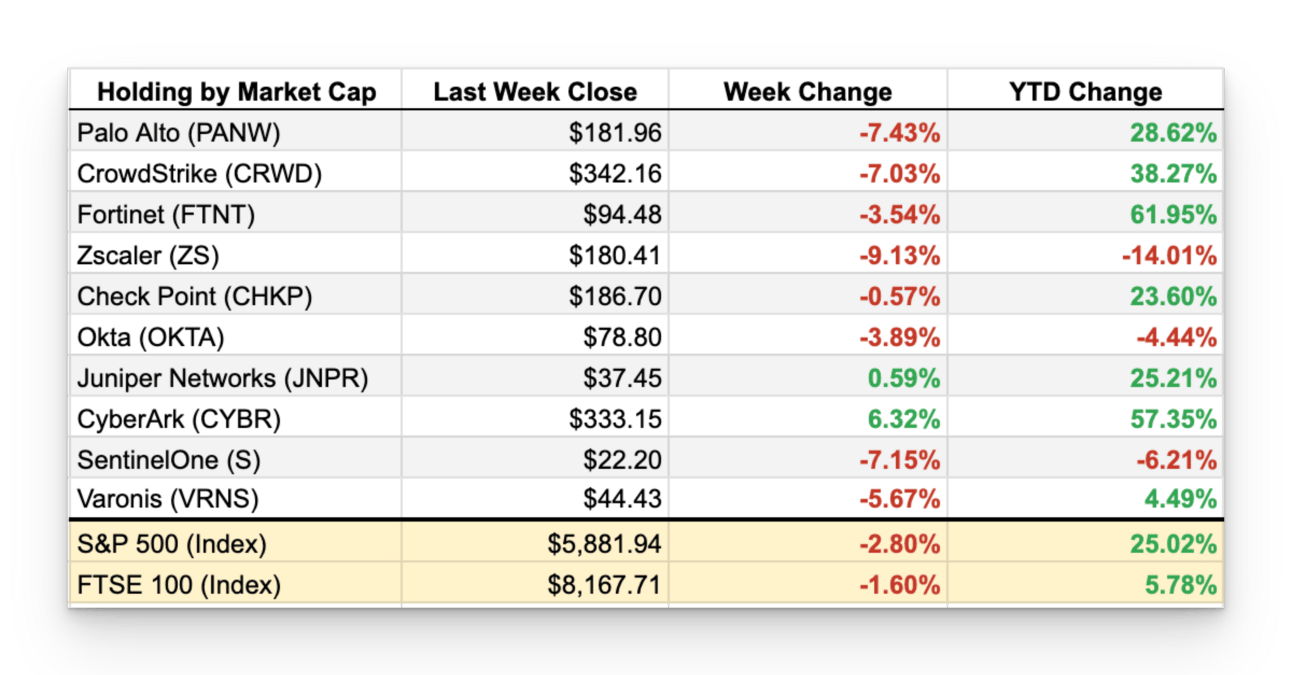Screen dimensions: 1292x675
Task: Select the Zscaler (ZS) holding cell
Action: 148,256
